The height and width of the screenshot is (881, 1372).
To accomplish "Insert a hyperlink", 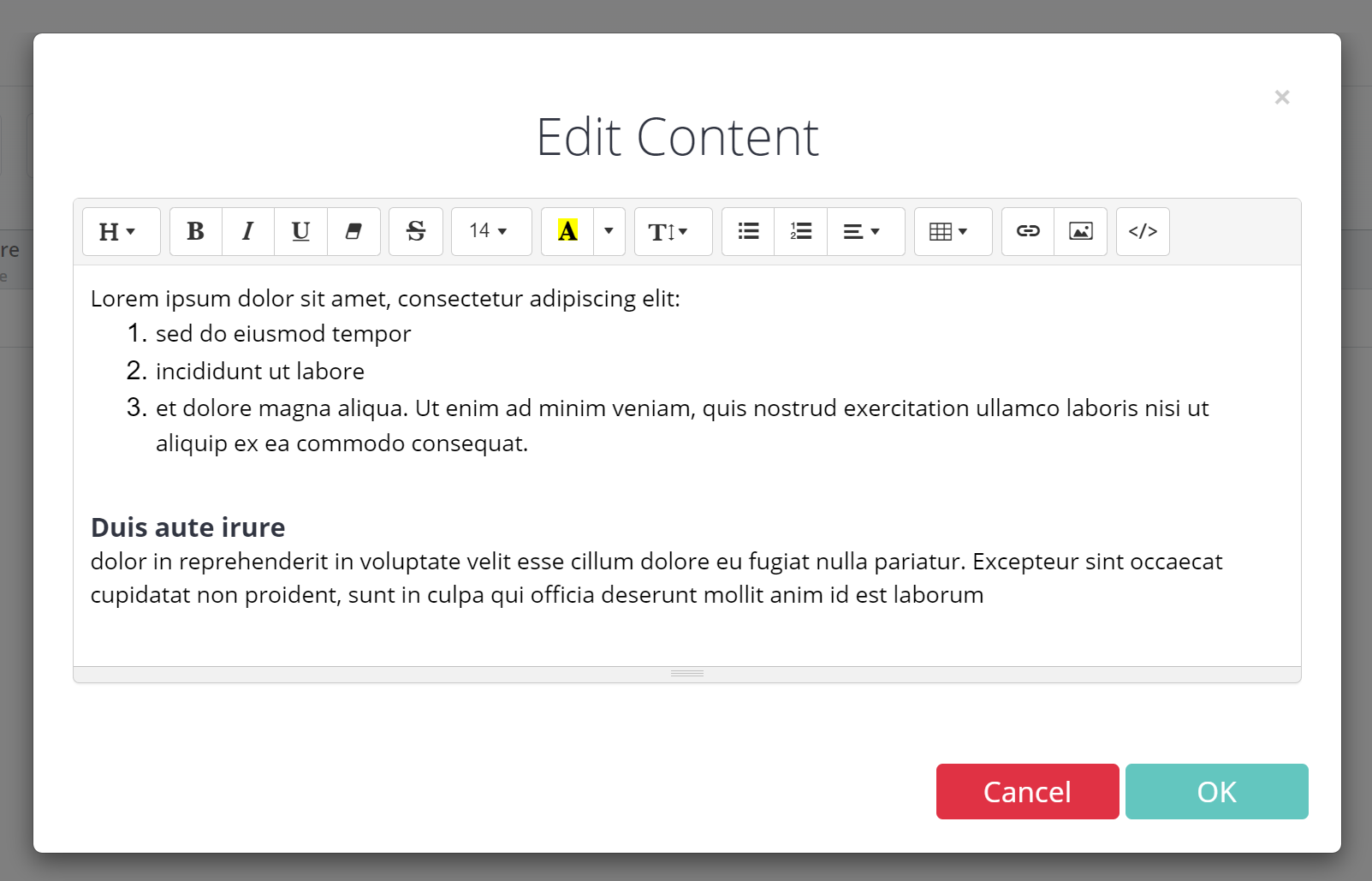I will point(1028,231).
